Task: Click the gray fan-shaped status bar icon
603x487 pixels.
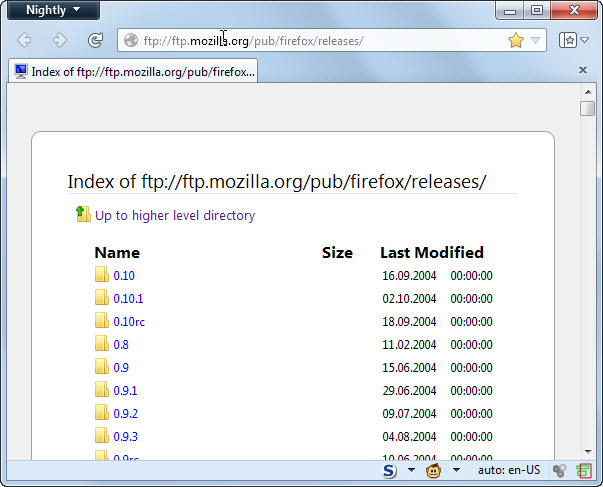Action: (560, 470)
